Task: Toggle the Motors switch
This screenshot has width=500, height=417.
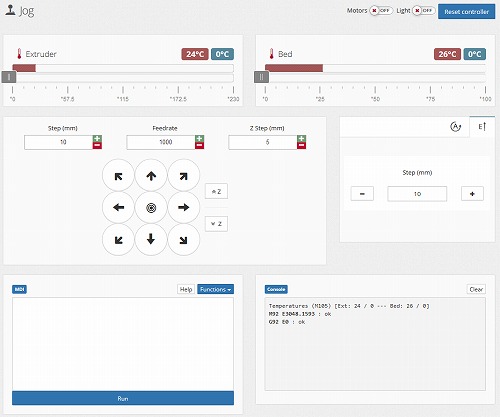Action: [x=381, y=11]
